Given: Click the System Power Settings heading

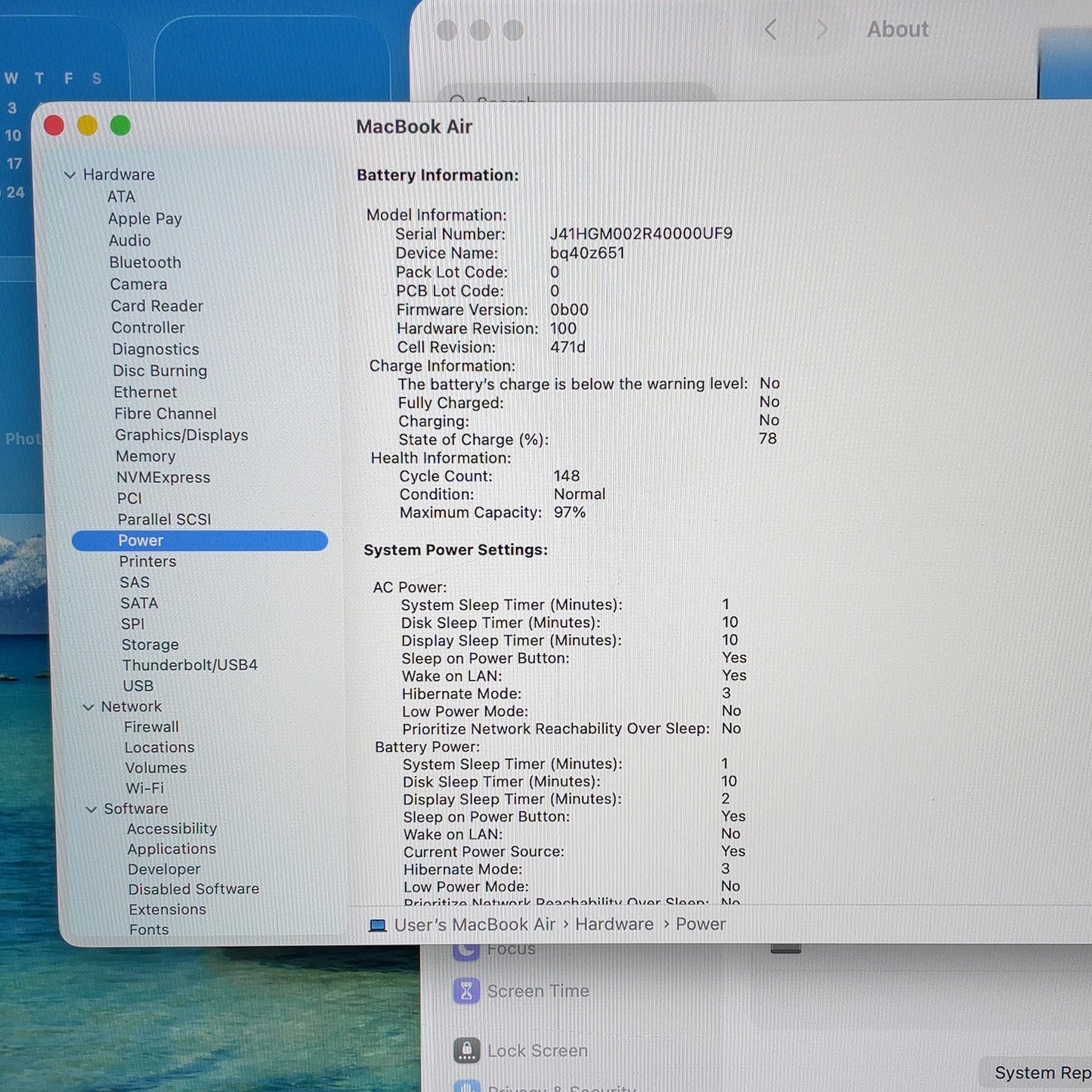Looking at the screenshot, I should (456, 550).
